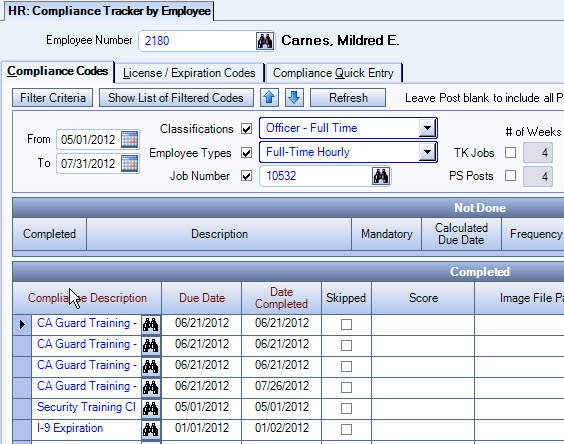
Task: Open employee lookup binoculars beside Employee Number
Action: pyautogui.click(x=265, y=41)
